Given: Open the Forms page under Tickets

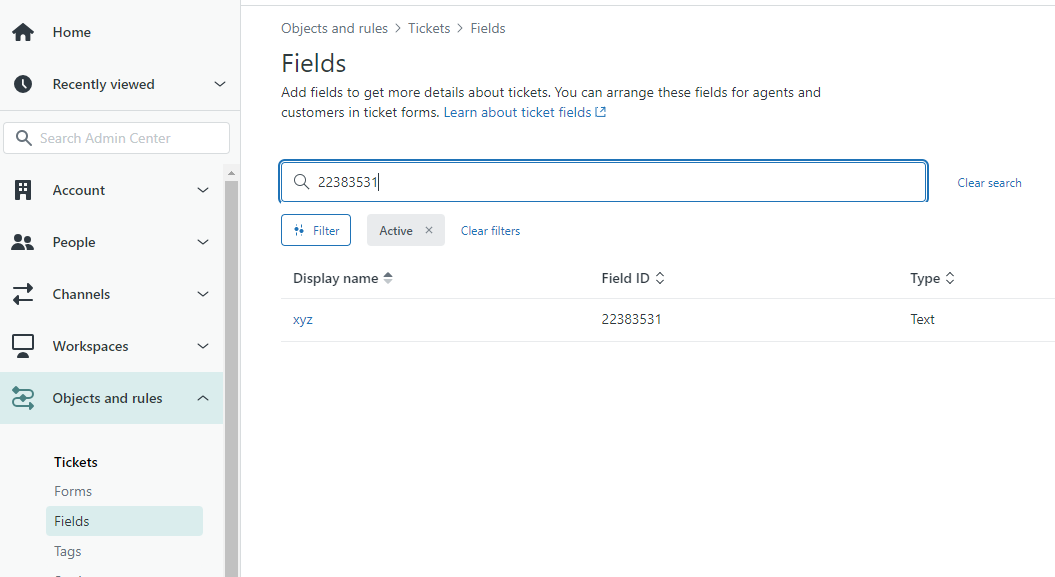Looking at the screenshot, I should tap(73, 491).
